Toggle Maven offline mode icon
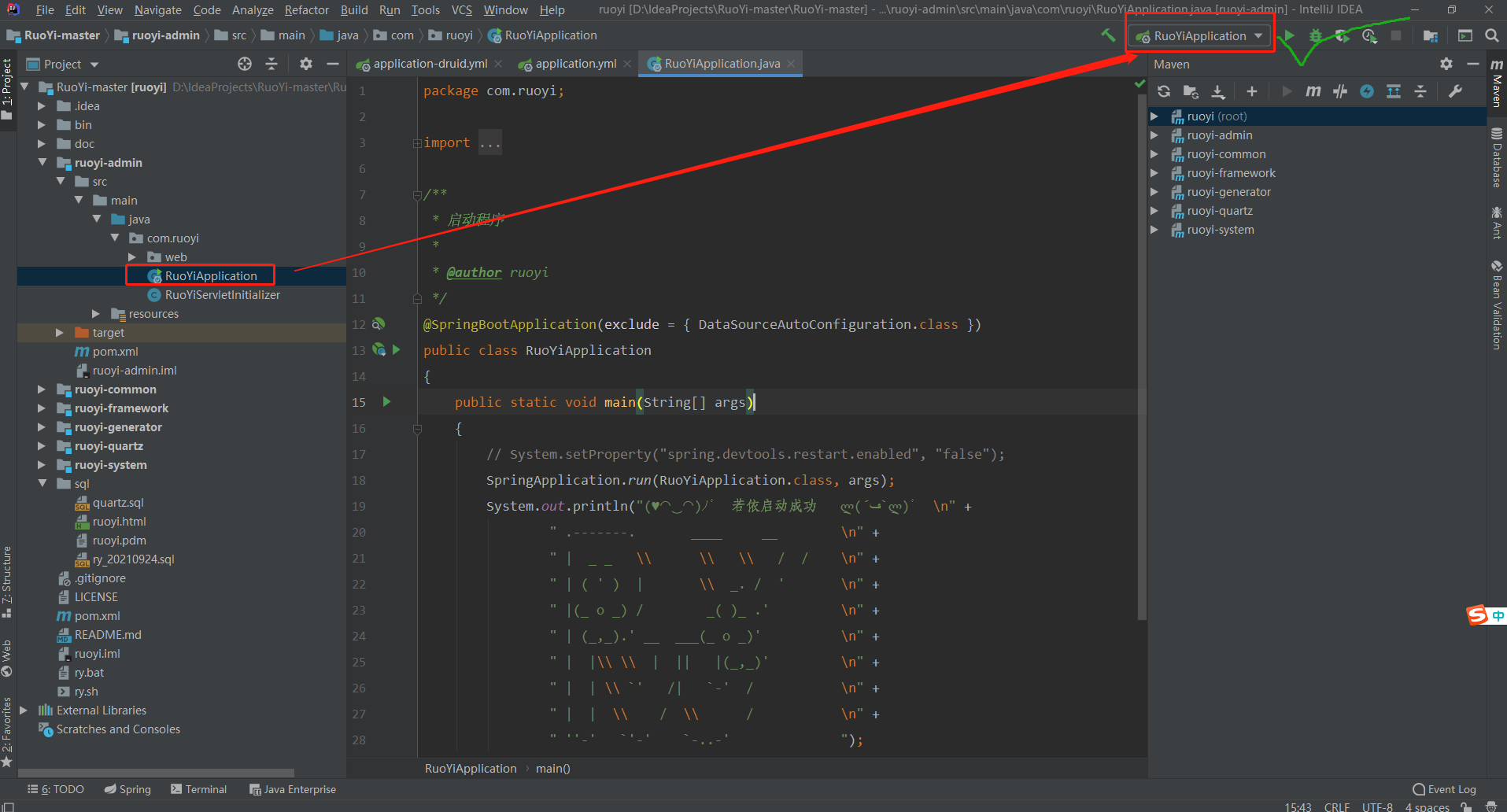The height and width of the screenshot is (812, 1507). point(1367,91)
